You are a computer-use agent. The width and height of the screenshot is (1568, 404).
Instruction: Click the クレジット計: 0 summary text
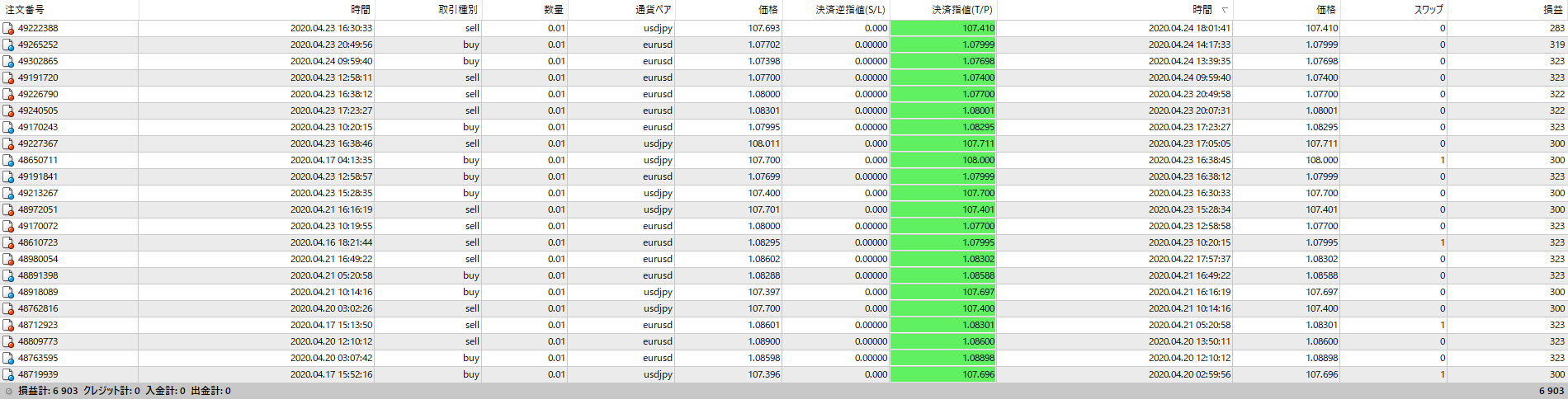pyautogui.click(x=111, y=391)
